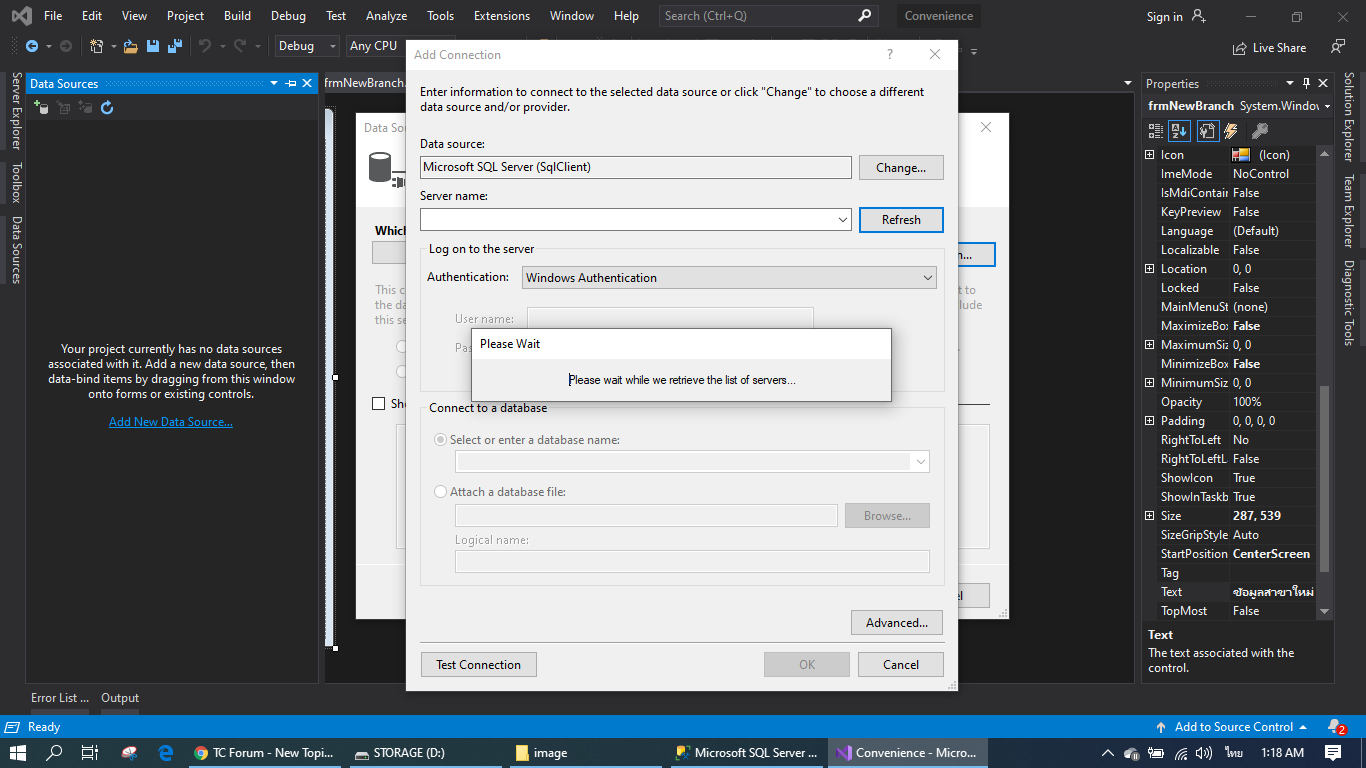The height and width of the screenshot is (768, 1366).
Task: Click Add New Data Source icon in Data Sources
Action: click(42, 107)
